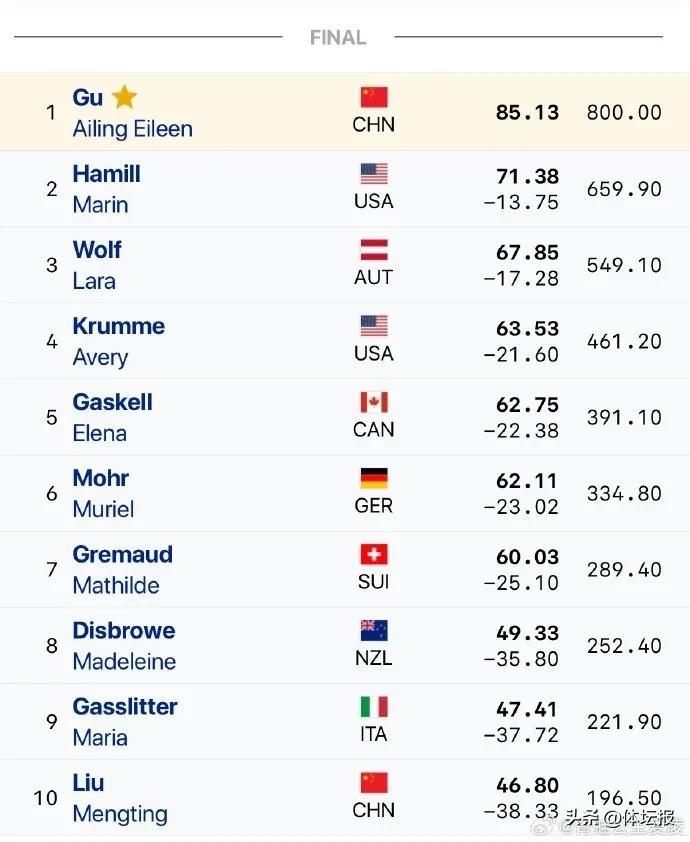Click Germany flag in Mohr's row
The height and width of the screenshot is (842, 690).
coord(374,478)
